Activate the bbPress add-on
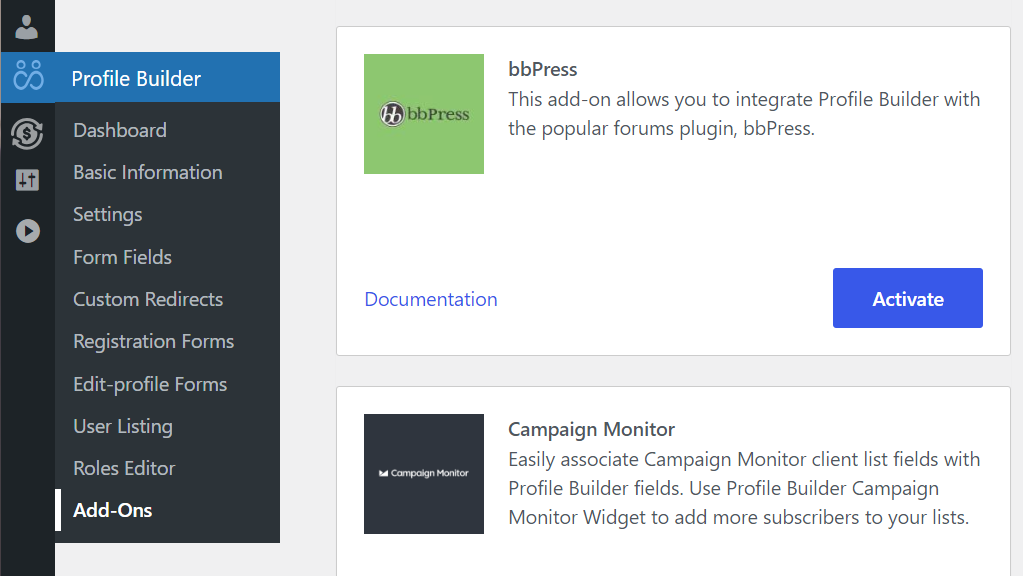Image resolution: width=1023 pixels, height=576 pixels. [x=908, y=298]
